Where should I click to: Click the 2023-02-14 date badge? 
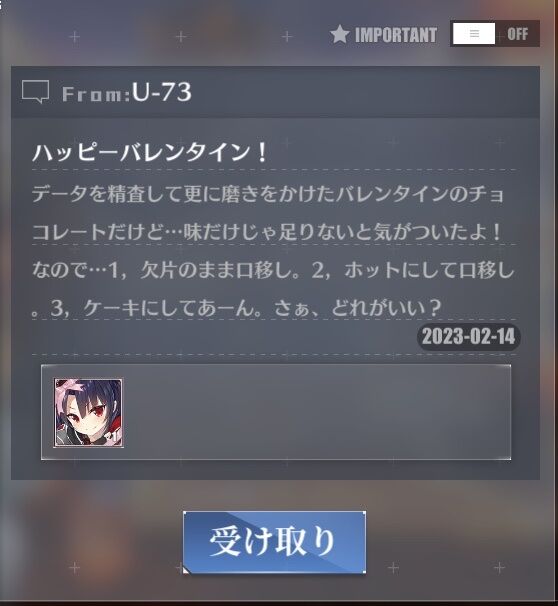(x=469, y=336)
